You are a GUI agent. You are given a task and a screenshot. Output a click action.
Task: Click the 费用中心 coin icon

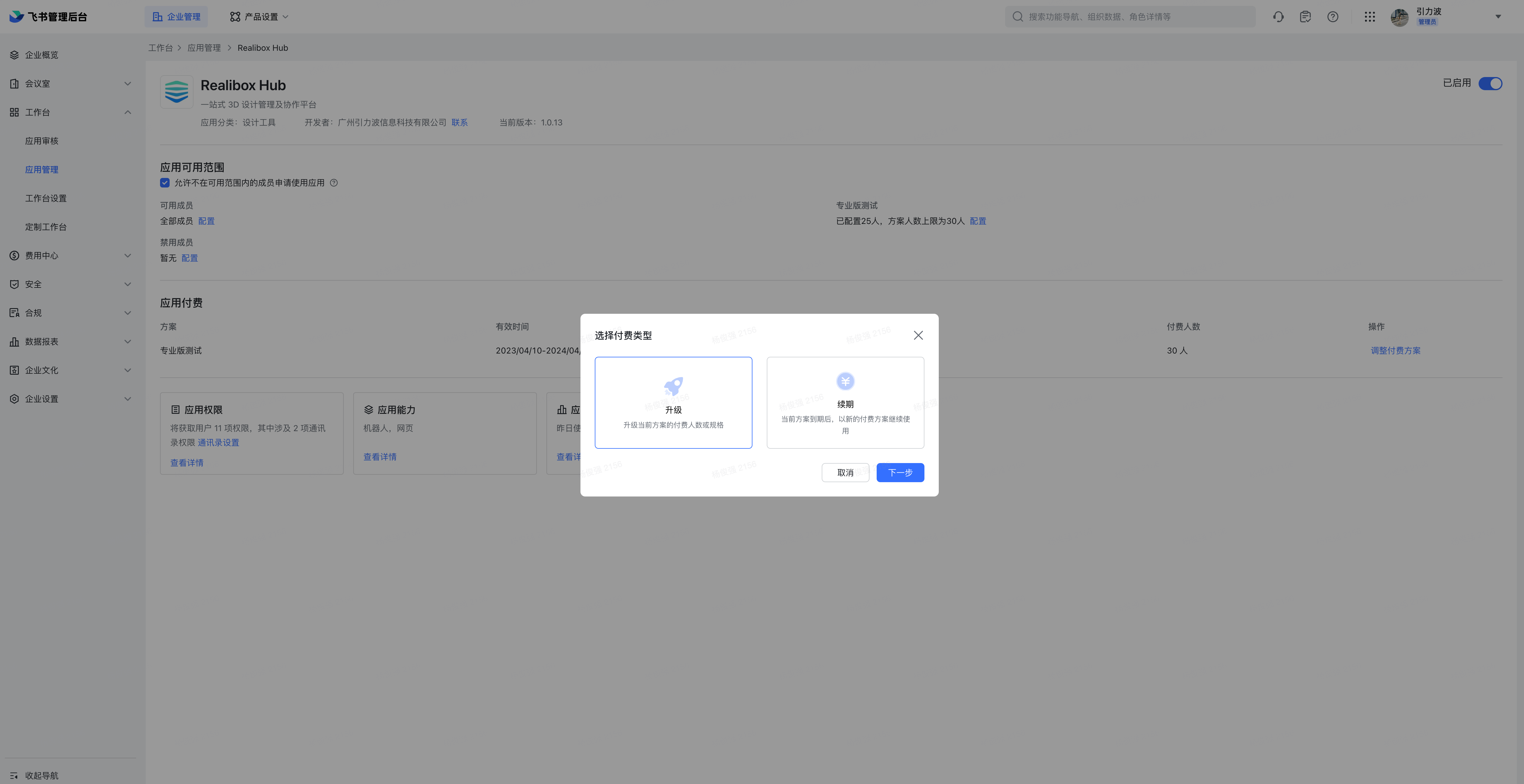[x=14, y=256]
